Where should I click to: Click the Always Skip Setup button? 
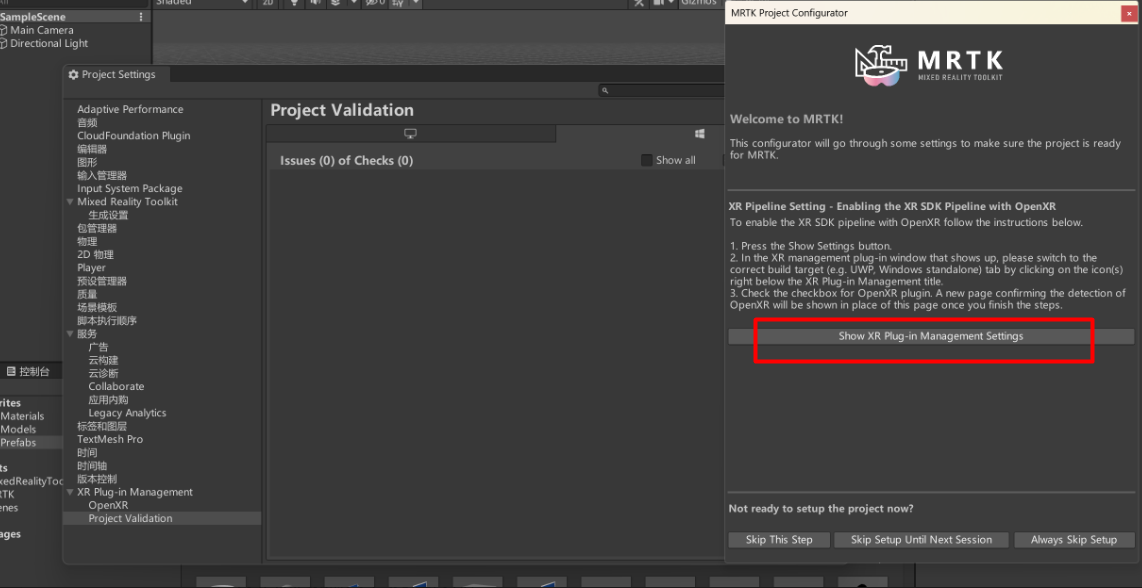coord(1074,540)
